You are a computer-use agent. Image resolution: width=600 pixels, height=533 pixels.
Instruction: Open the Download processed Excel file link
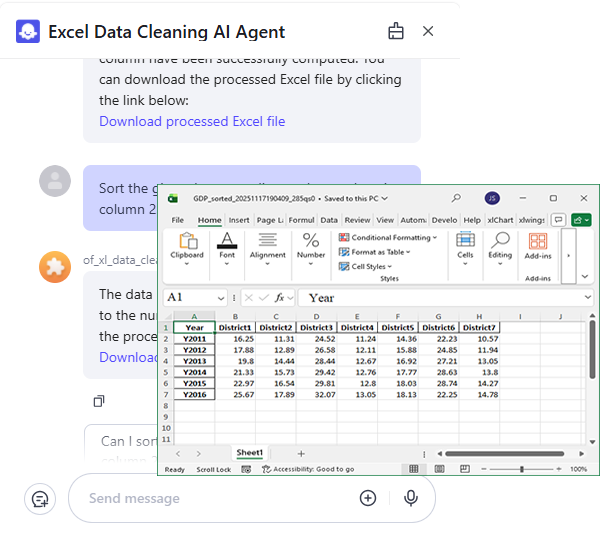(x=192, y=121)
